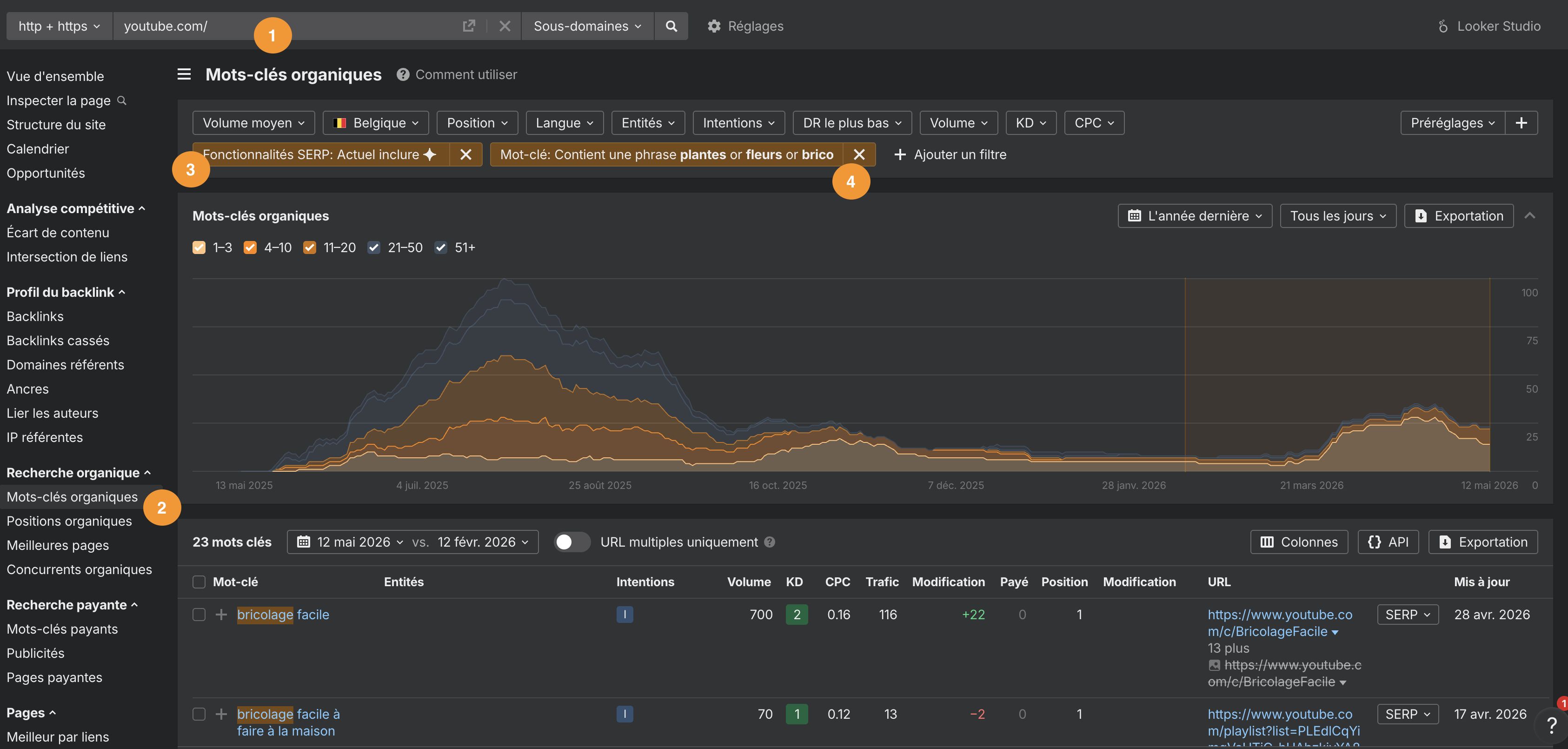This screenshot has width=1568, height=749.
Task: Open the Sous-domaines scope dropdown
Action: [x=587, y=26]
